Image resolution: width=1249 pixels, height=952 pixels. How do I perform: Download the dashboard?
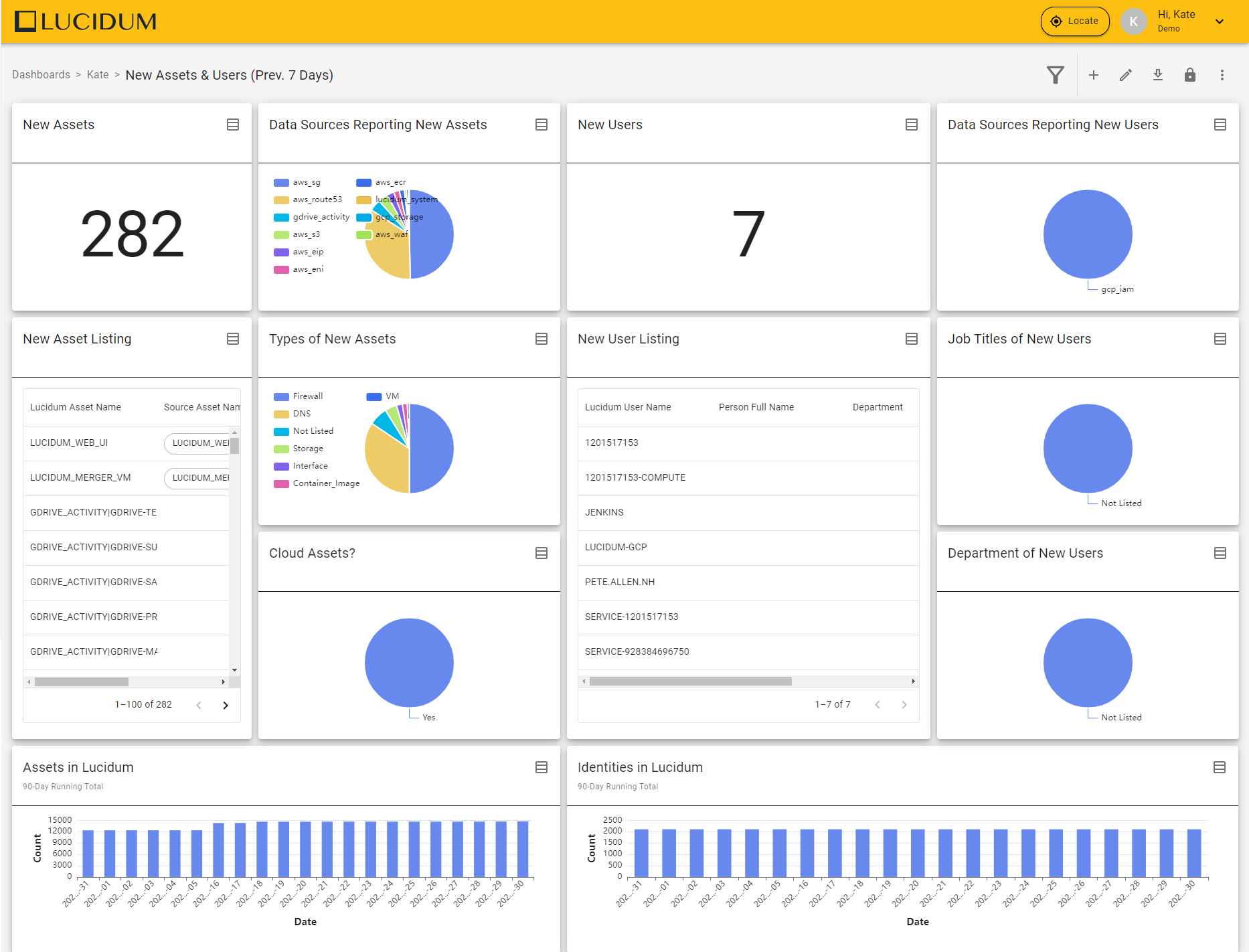pos(1158,75)
